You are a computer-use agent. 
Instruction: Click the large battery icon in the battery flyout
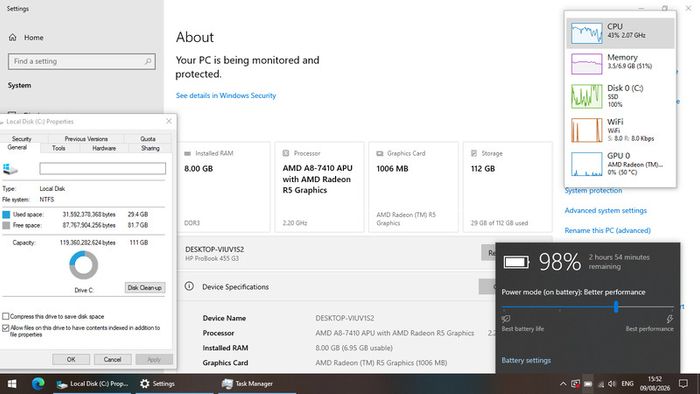[517, 262]
